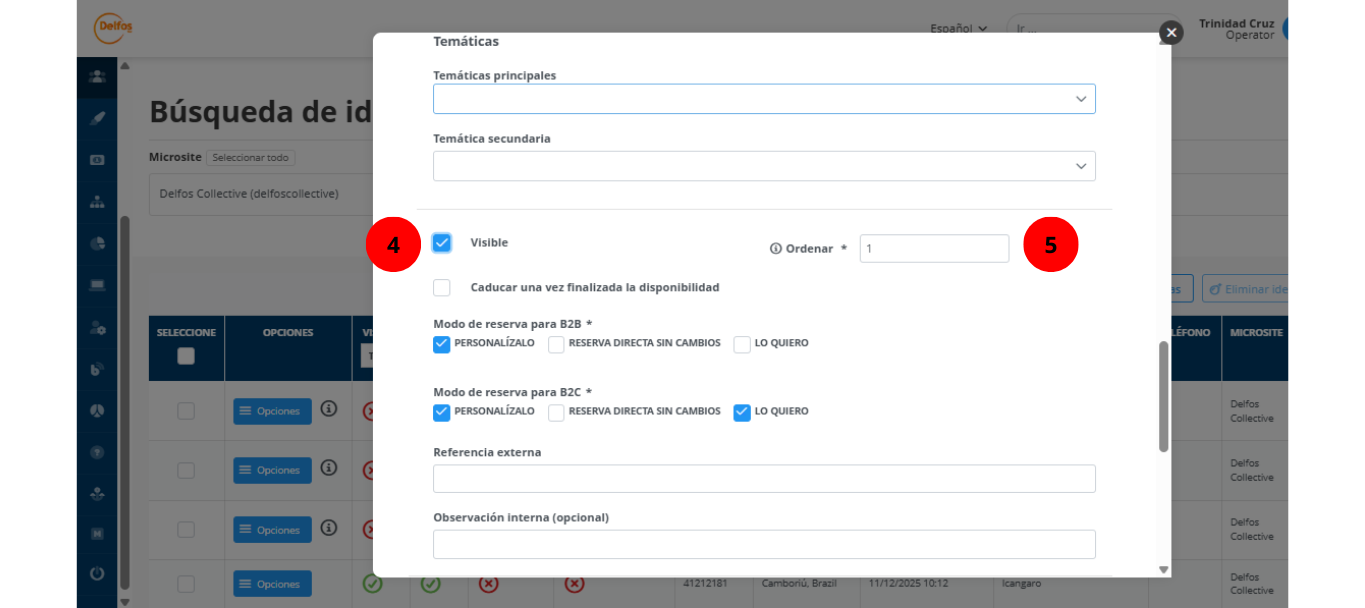Click the Delfos logo in header
Viewport: 1365px width, 608px height.
113,28
